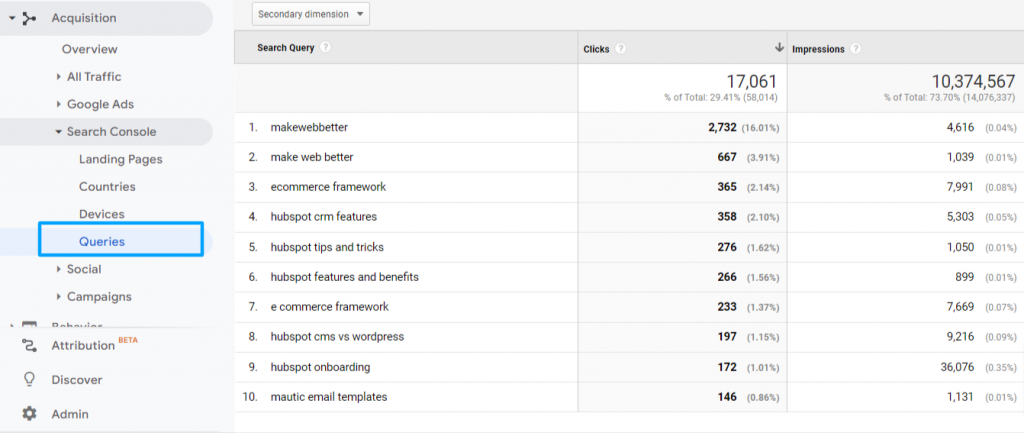
Task: Click help icon next to Search Query
Action: [325, 48]
